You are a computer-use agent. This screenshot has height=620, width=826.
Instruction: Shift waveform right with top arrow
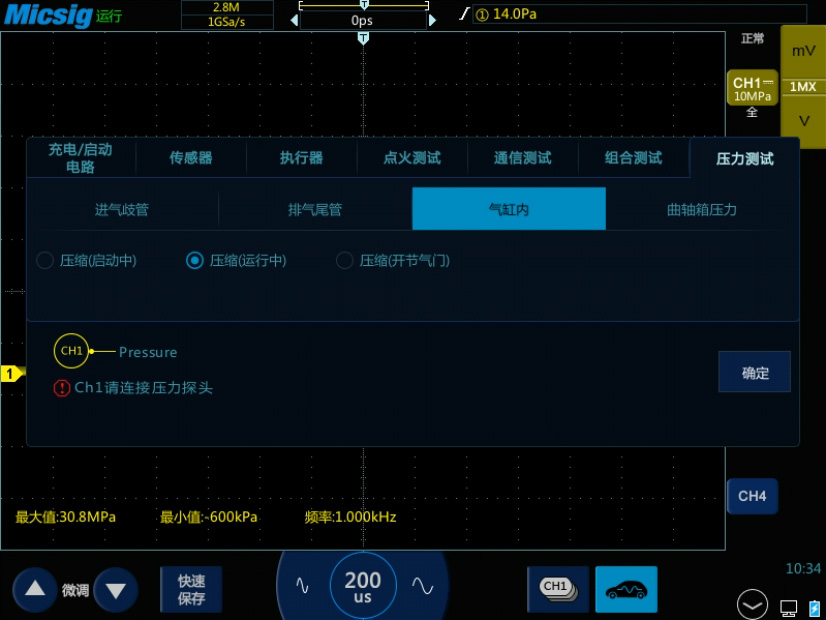click(432, 20)
